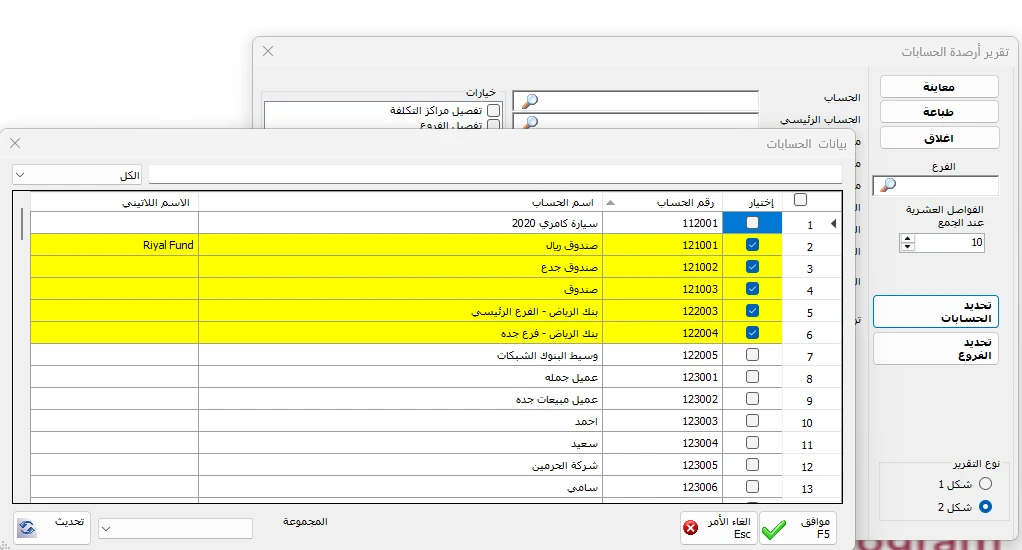Select the 'سيارة كامري 2020' account name
This screenshot has width=1022, height=550.
pos(401,223)
